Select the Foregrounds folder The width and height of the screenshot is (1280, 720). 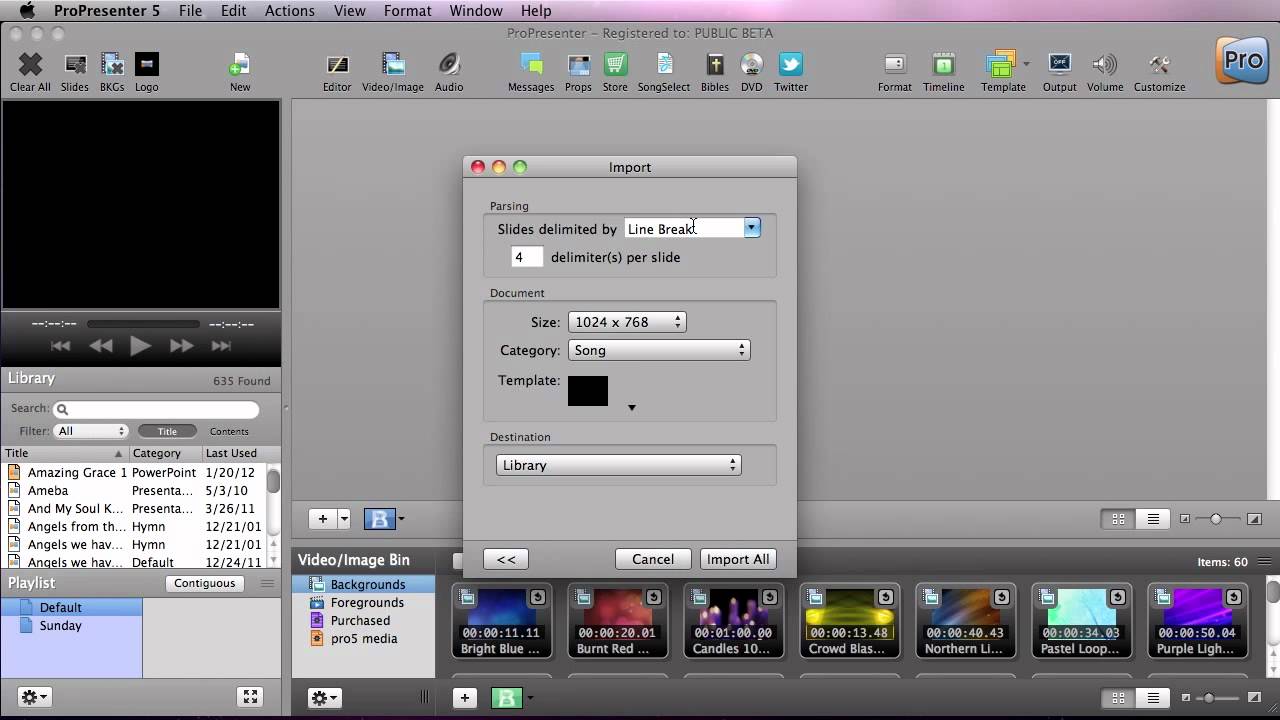pyautogui.click(x=367, y=602)
